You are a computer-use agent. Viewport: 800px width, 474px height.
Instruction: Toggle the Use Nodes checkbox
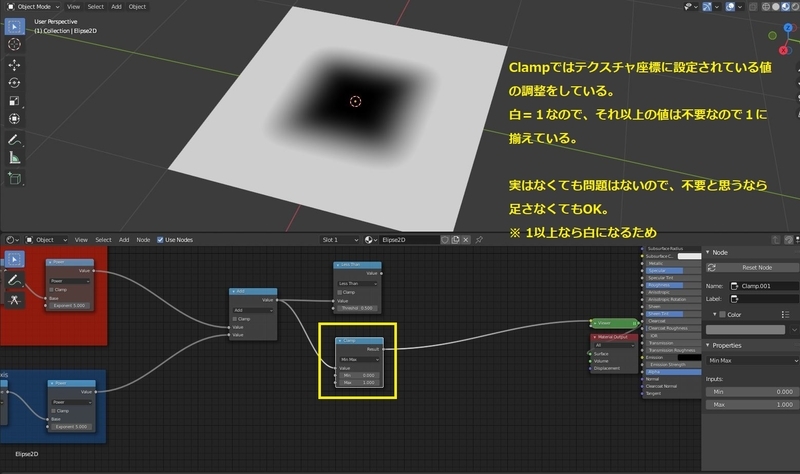[x=160, y=240]
